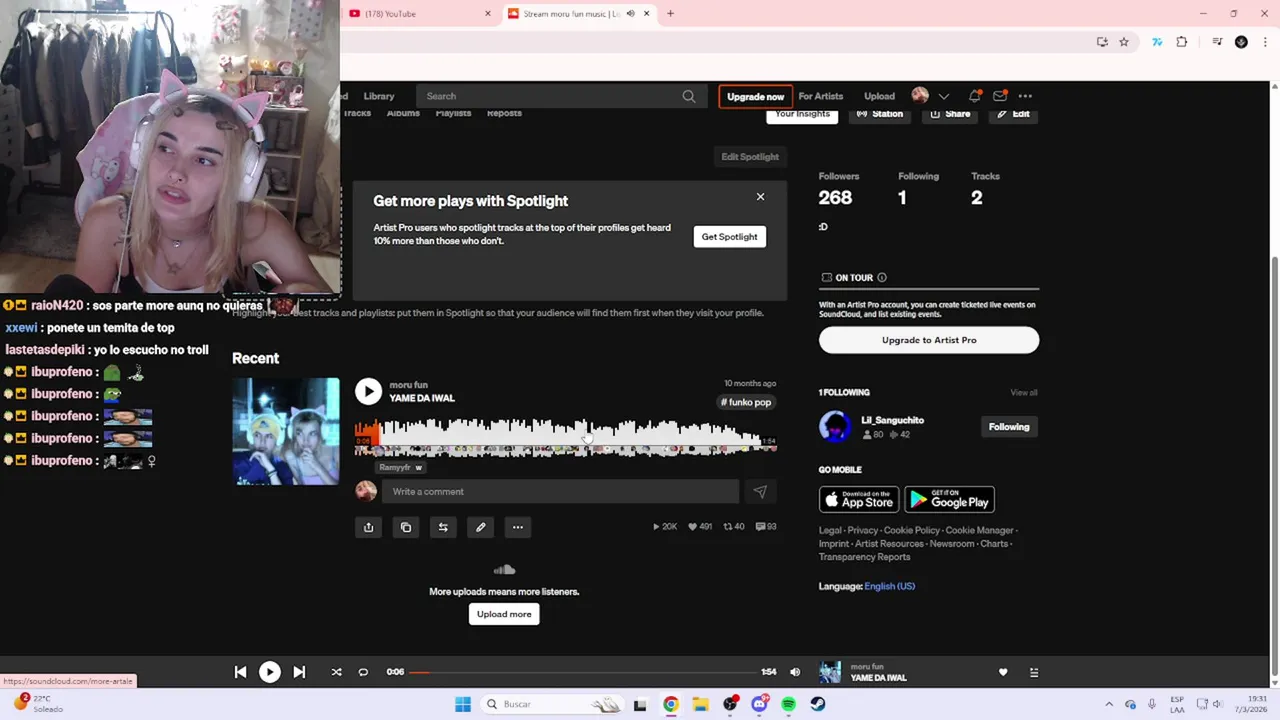Switch to the Albums tab
This screenshot has height=720, width=1280.
pyautogui.click(x=403, y=113)
